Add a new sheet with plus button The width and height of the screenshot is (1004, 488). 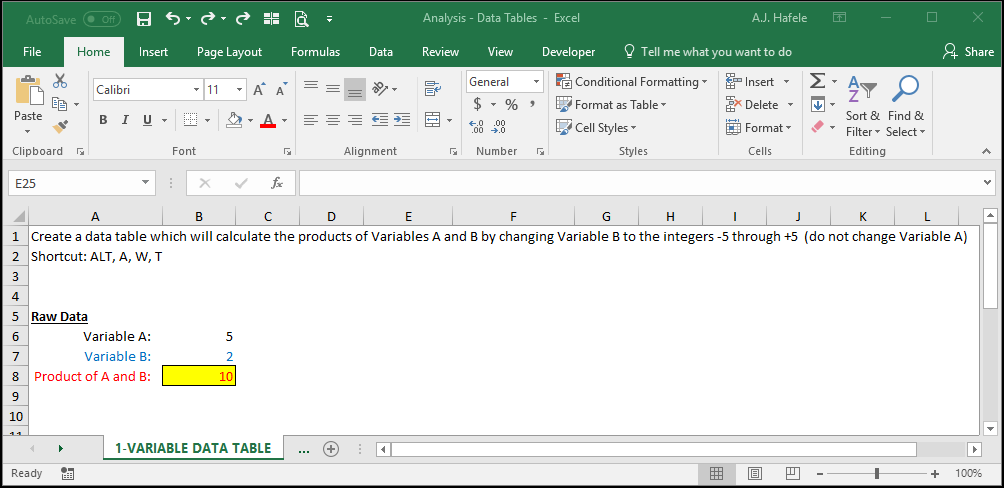331,449
